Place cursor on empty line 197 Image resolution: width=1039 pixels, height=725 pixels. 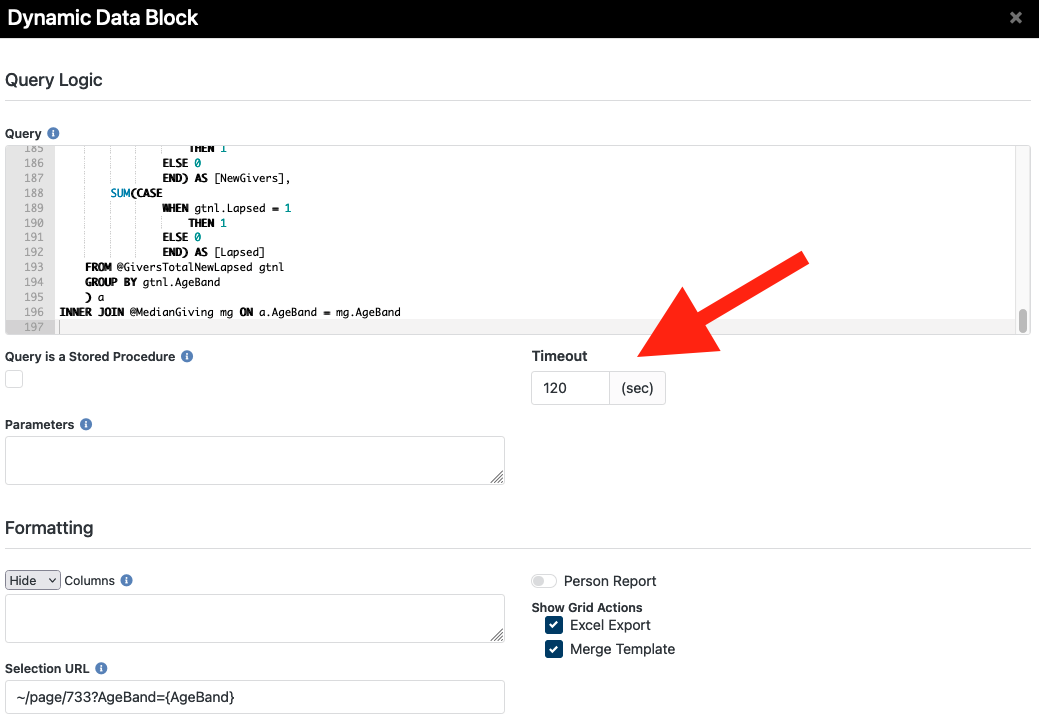point(537,327)
